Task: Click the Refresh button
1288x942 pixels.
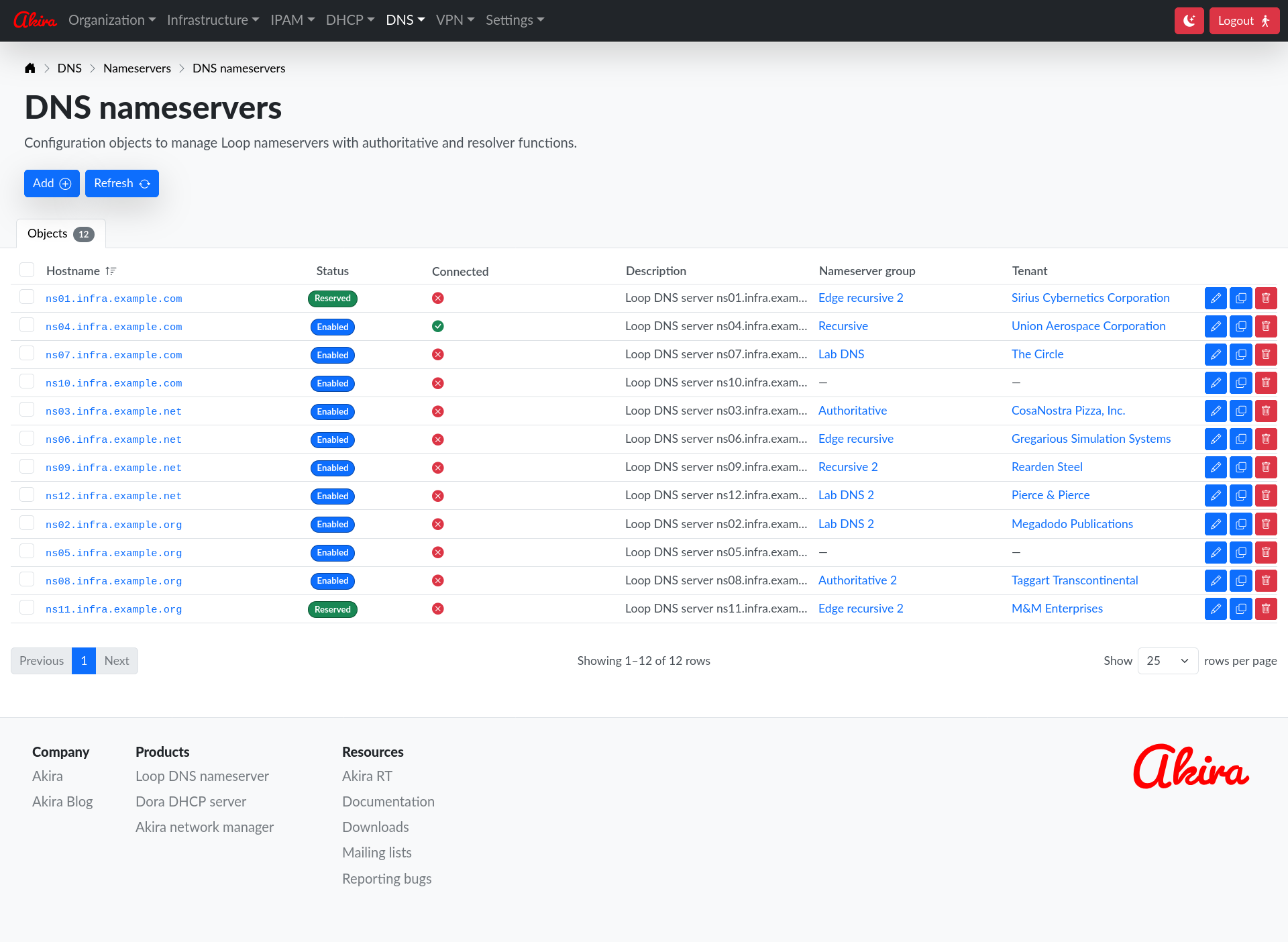Action: pyautogui.click(x=122, y=183)
